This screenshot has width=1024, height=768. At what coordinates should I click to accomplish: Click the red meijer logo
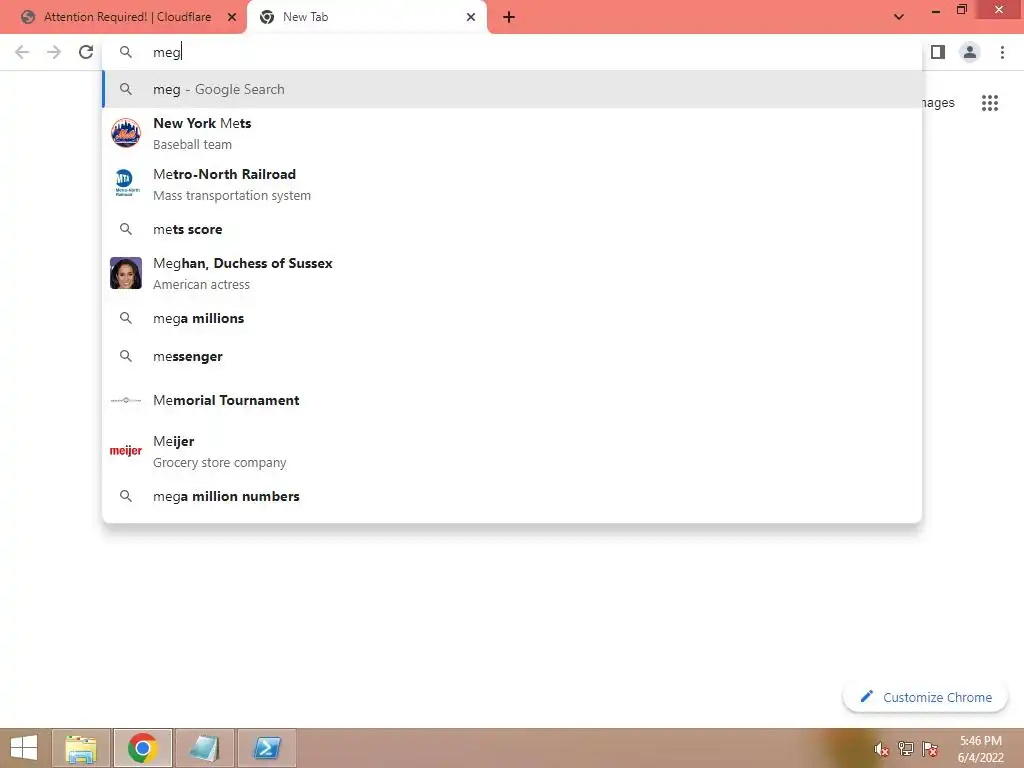(125, 451)
